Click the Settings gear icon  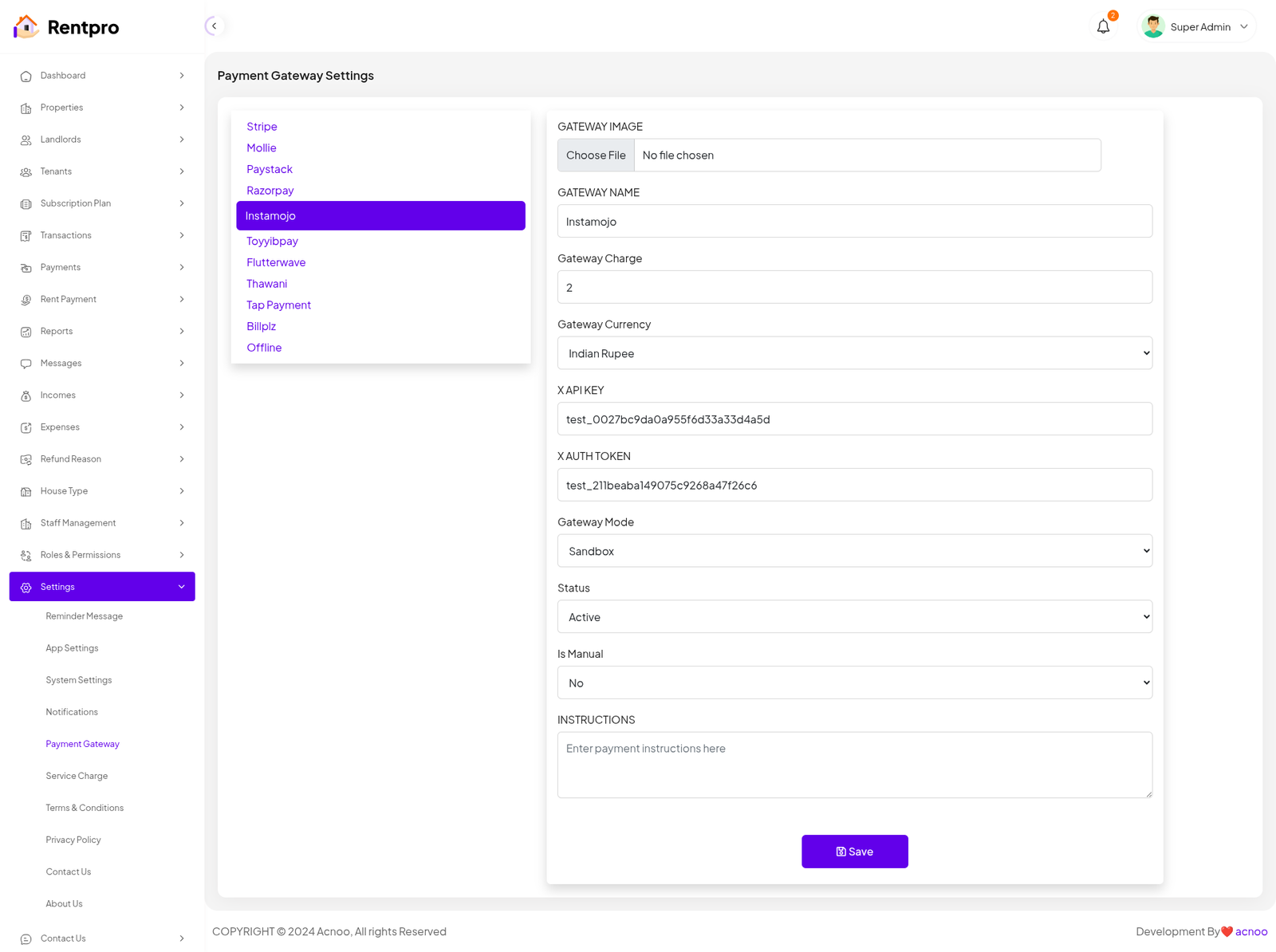pyautogui.click(x=26, y=588)
